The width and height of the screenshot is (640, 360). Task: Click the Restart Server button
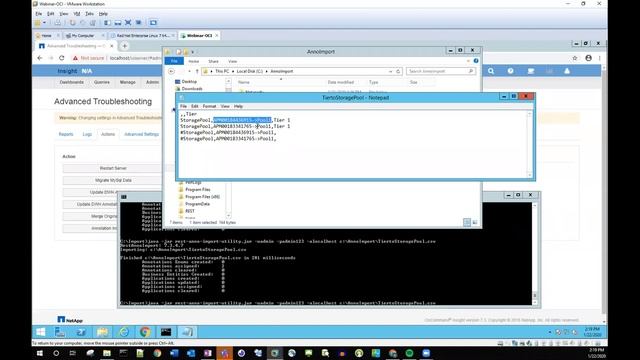(113, 168)
